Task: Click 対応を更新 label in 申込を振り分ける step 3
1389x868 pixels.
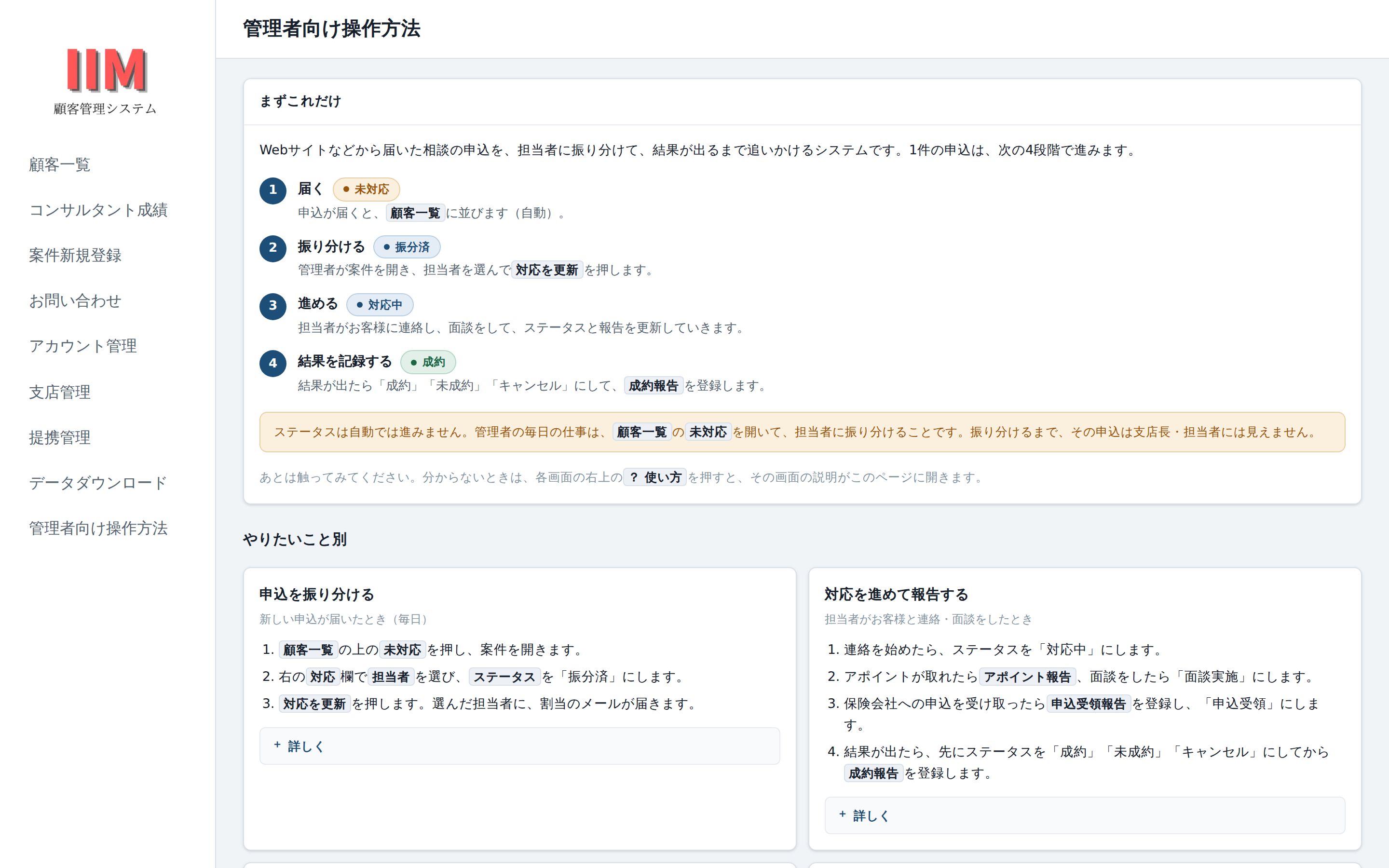Action: [314, 704]
